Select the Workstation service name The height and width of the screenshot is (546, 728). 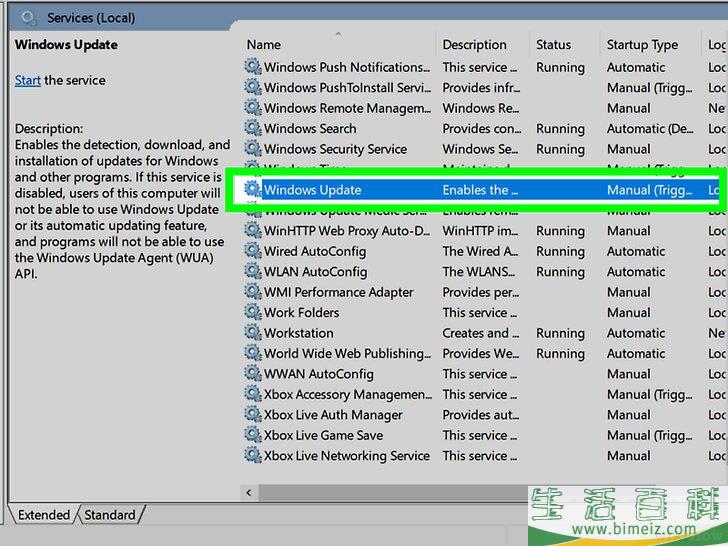(x=299, y=333)
